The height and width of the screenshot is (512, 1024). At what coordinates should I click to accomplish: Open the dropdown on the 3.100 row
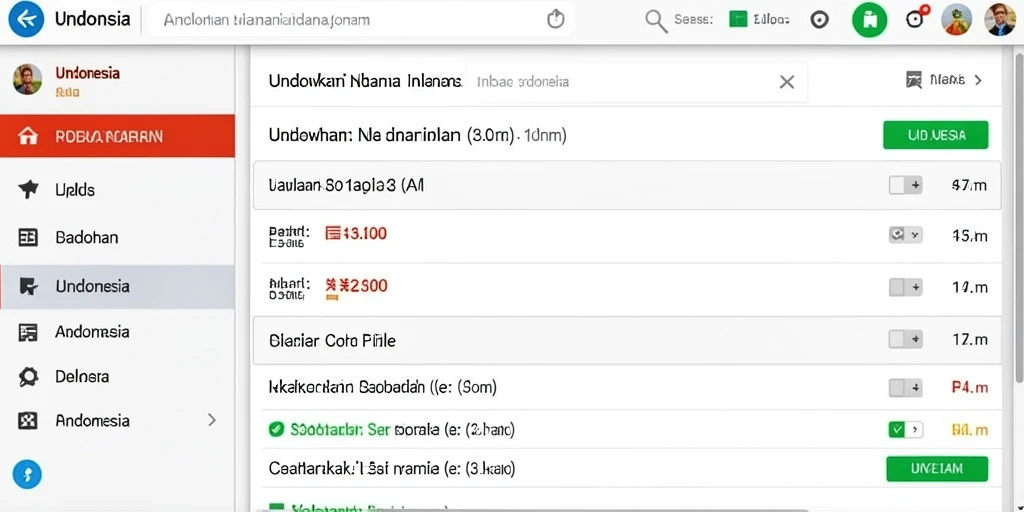(x=905, y=234)
